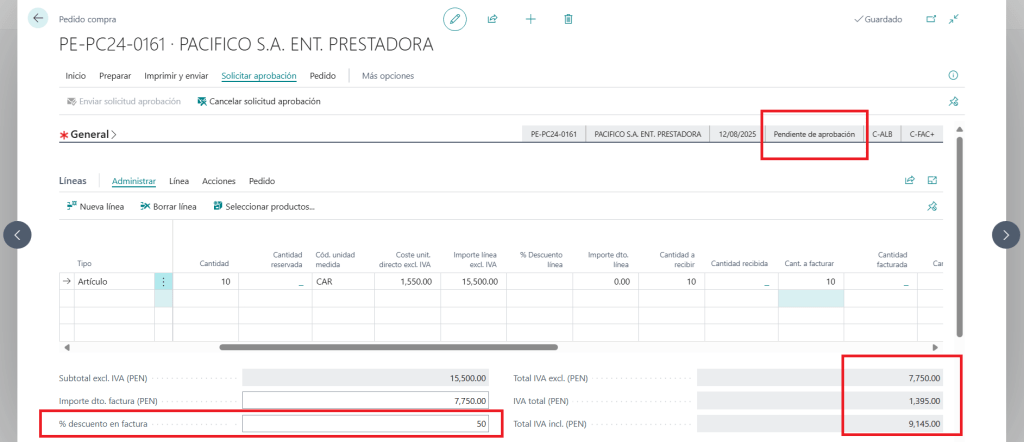Open page in new window icon
1024x442 pixels.
pos(931,19)
